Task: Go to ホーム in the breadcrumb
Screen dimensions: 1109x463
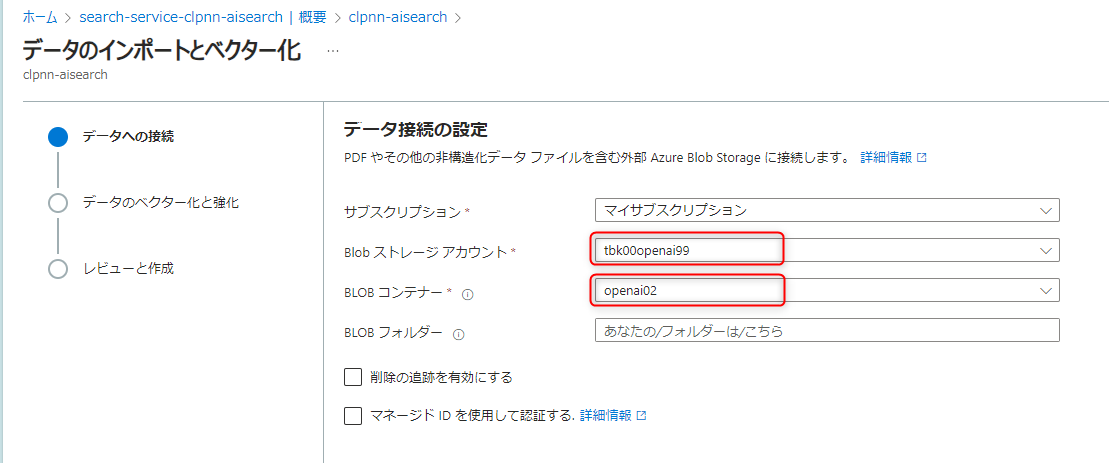Action: click(39, 17)
